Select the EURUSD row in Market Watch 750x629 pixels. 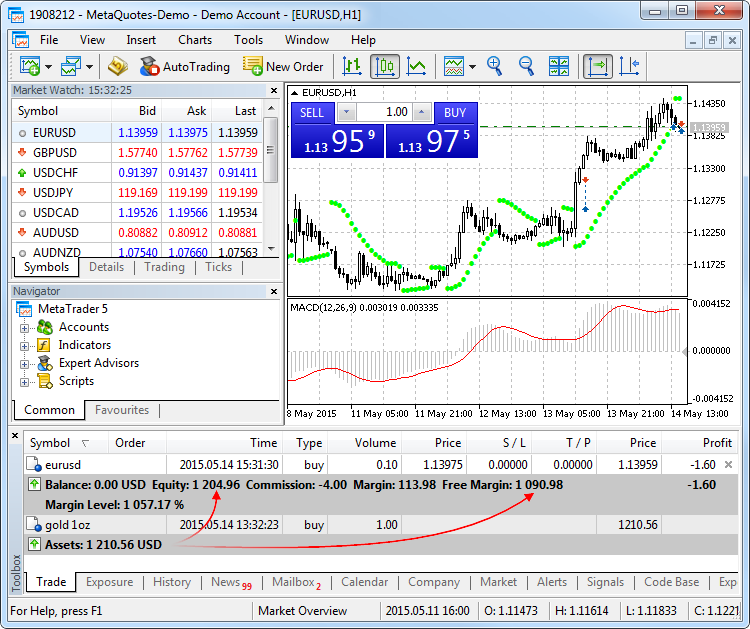[138, 132]
